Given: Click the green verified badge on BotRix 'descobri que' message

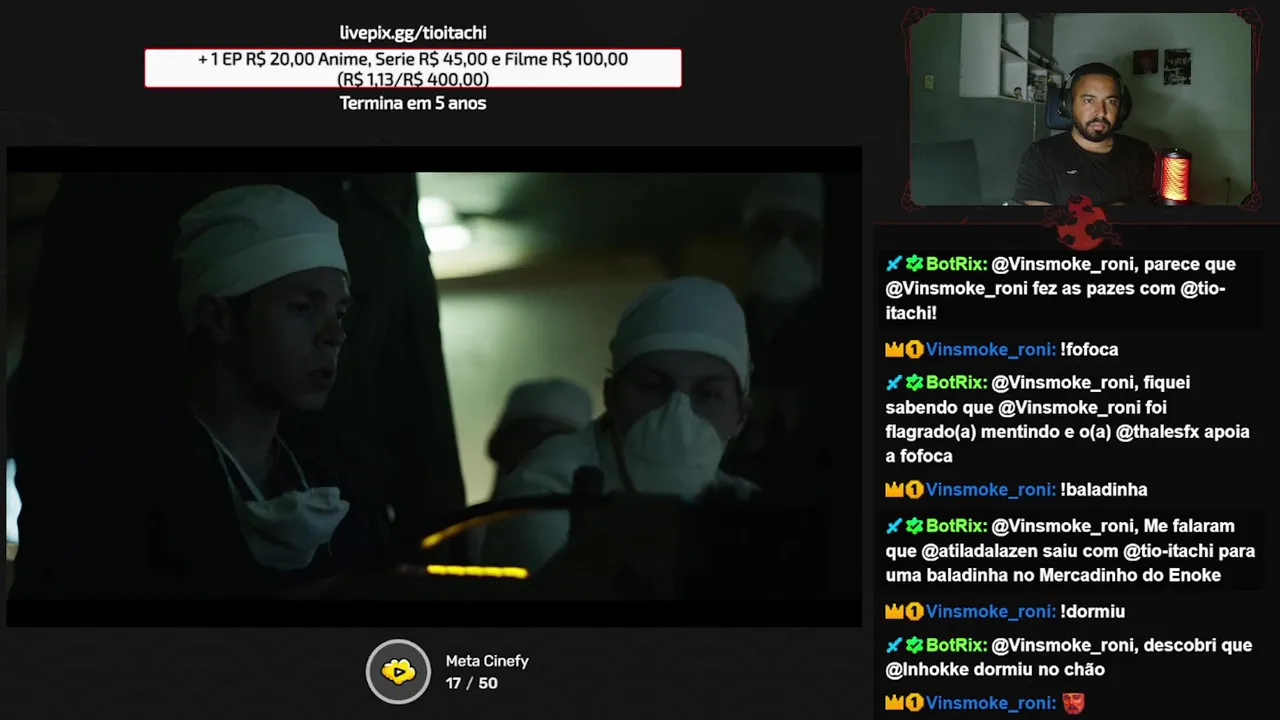Looking at the screenshot, I should click(914, 646).
